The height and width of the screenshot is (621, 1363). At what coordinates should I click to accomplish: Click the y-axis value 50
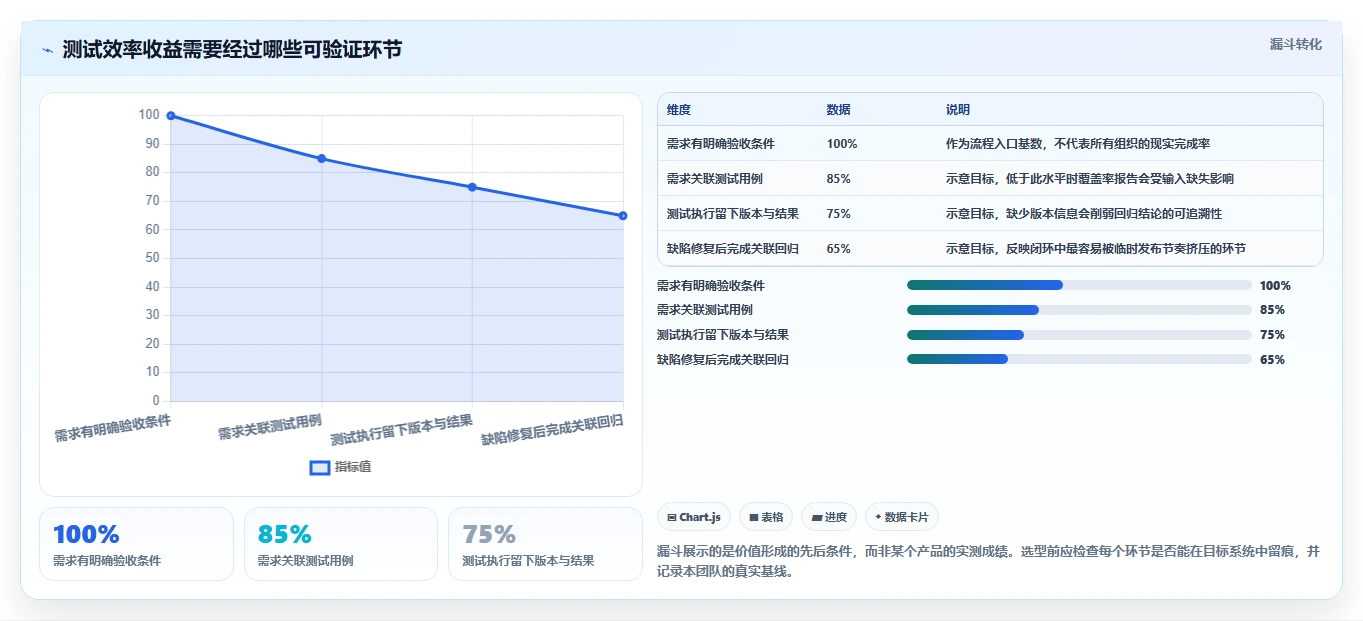(x=153, y=258)
